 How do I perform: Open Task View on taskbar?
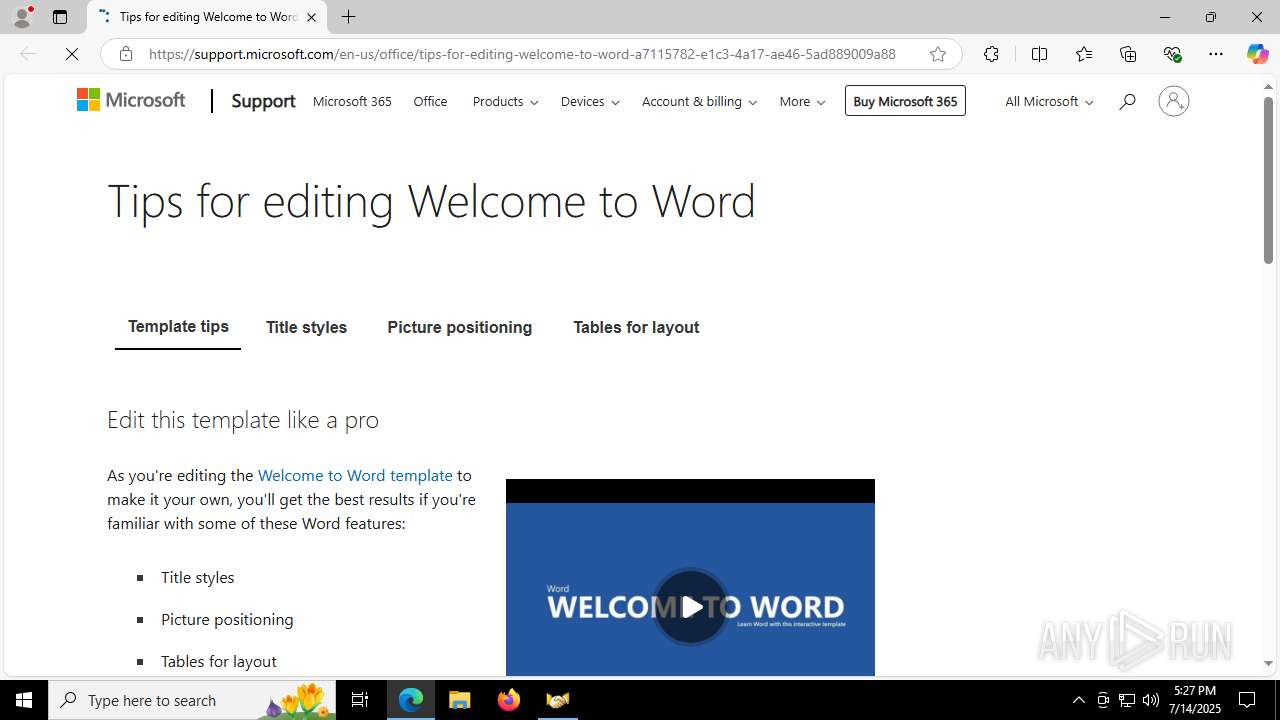[360, 700]
